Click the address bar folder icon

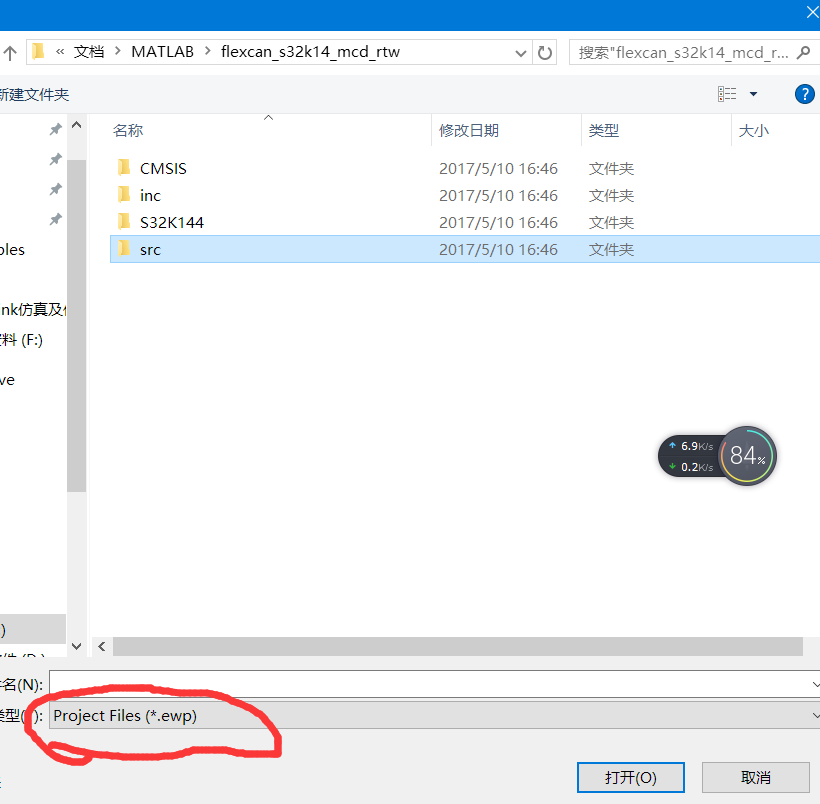(x=38, y=52)
